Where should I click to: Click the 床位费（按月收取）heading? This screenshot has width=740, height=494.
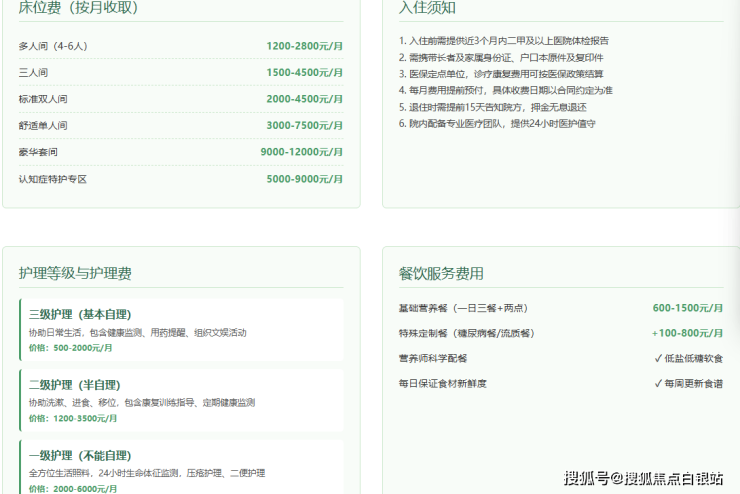click(78, 7)
